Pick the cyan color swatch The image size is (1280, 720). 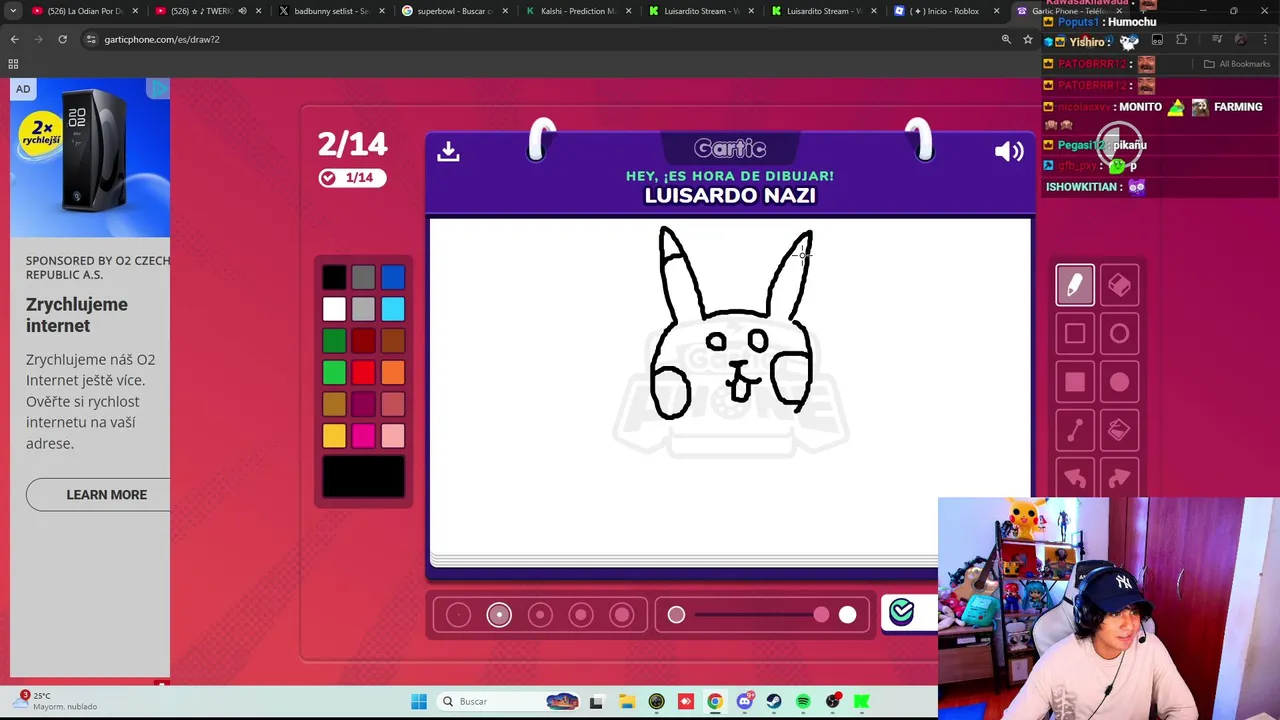point(393,309)
